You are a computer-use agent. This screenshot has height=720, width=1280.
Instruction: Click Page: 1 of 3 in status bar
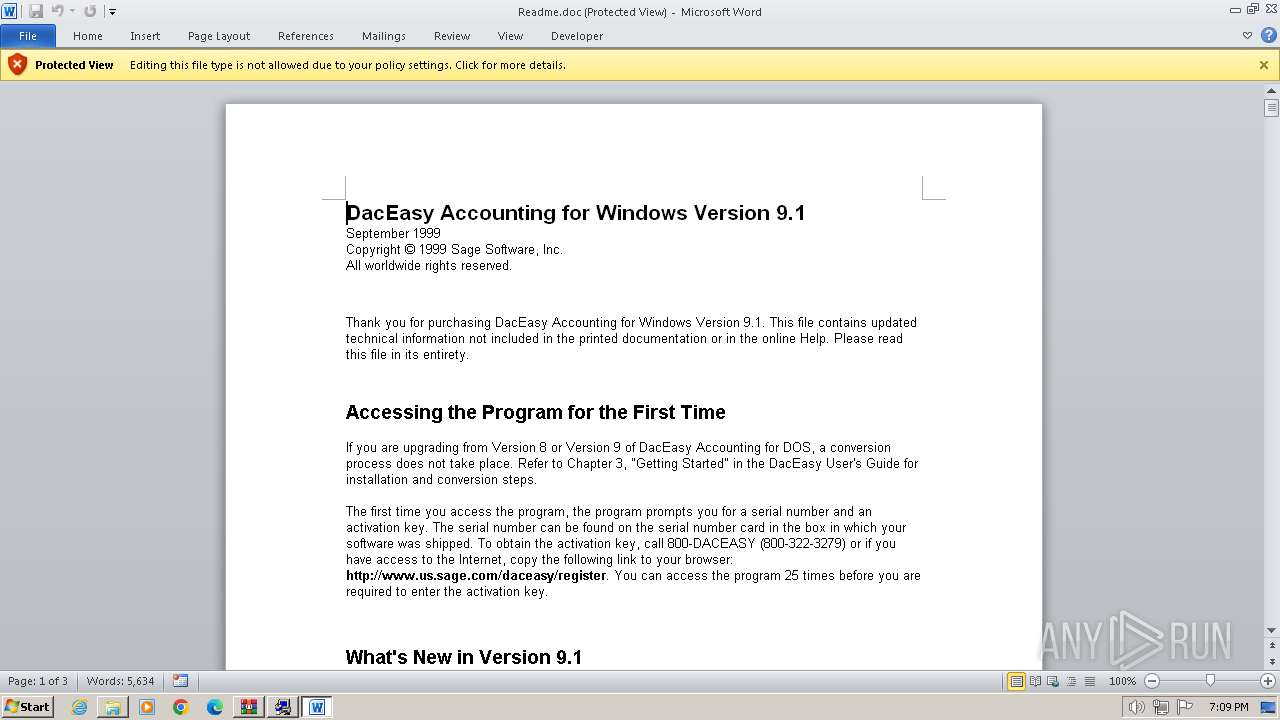(38, 681)
